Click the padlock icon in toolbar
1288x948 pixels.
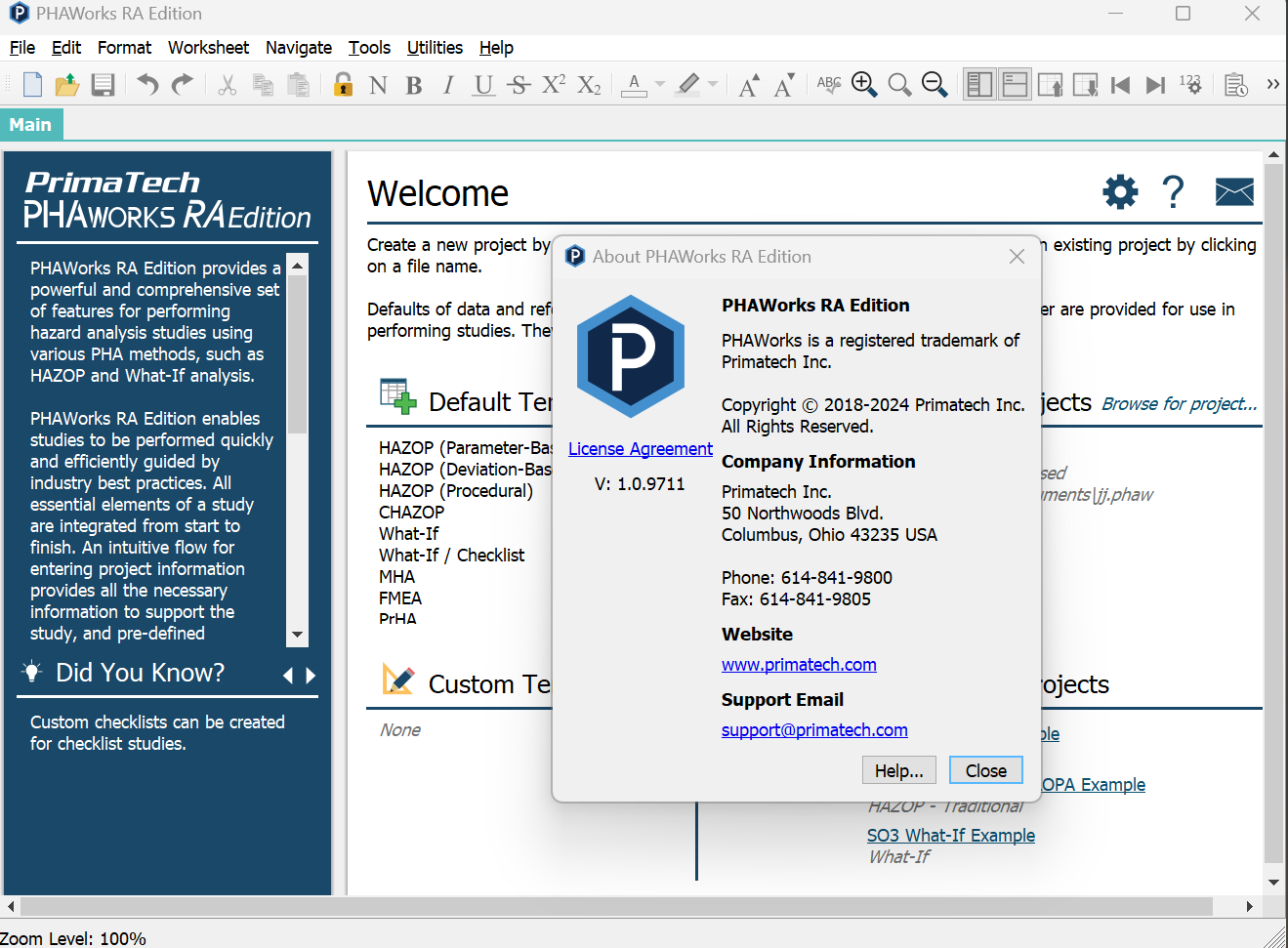(343, 85)
